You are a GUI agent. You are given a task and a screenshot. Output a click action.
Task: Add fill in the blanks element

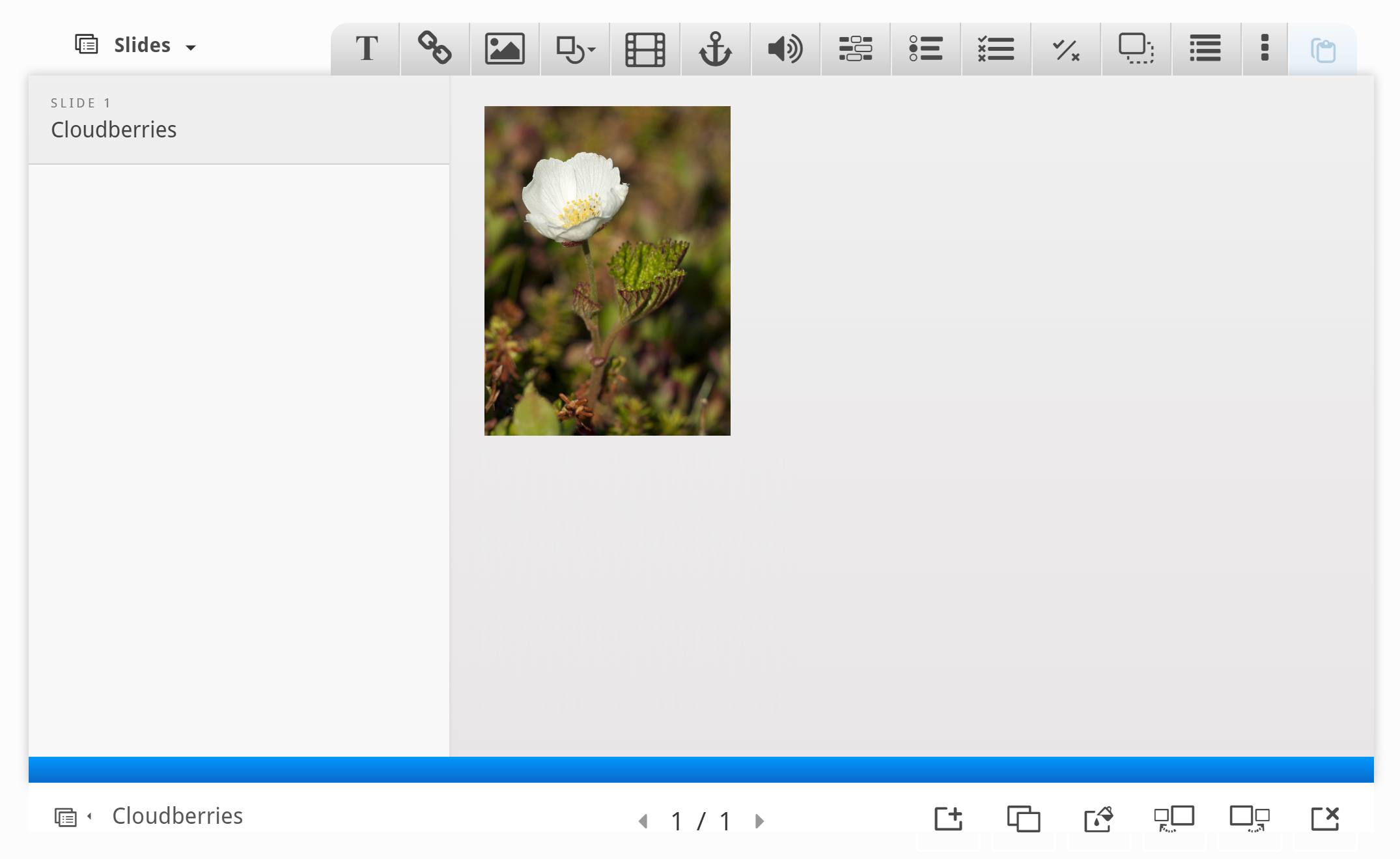856,49
